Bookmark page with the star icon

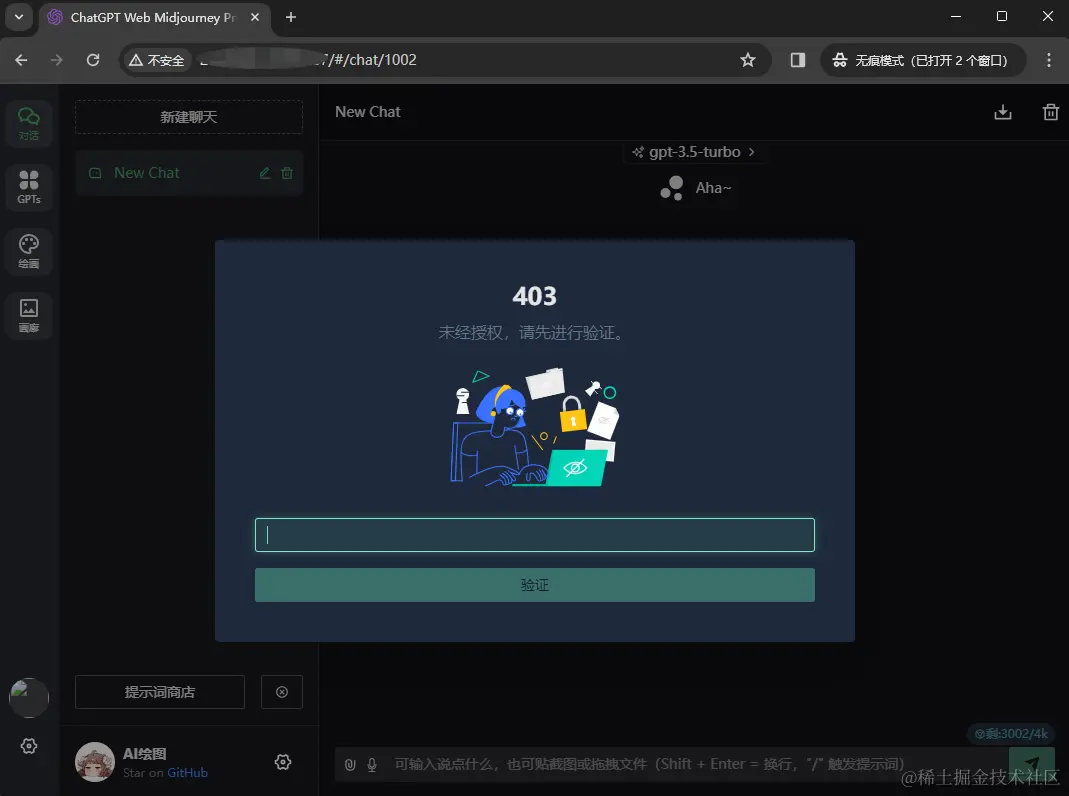(x=748, y=60)
